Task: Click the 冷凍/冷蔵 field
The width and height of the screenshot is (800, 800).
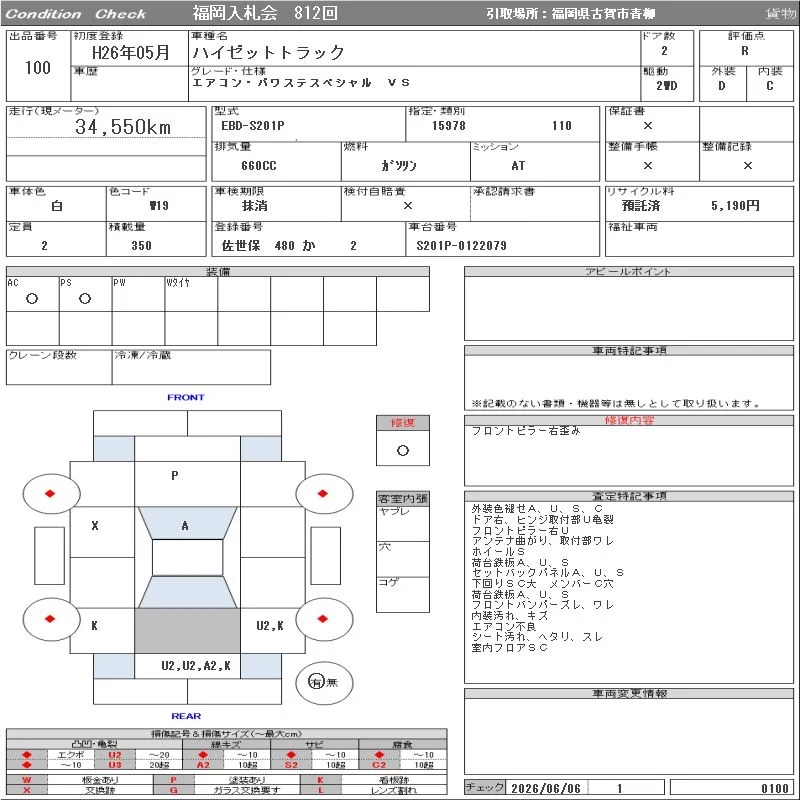Action: pyautogui.click(x=191, y=367)
